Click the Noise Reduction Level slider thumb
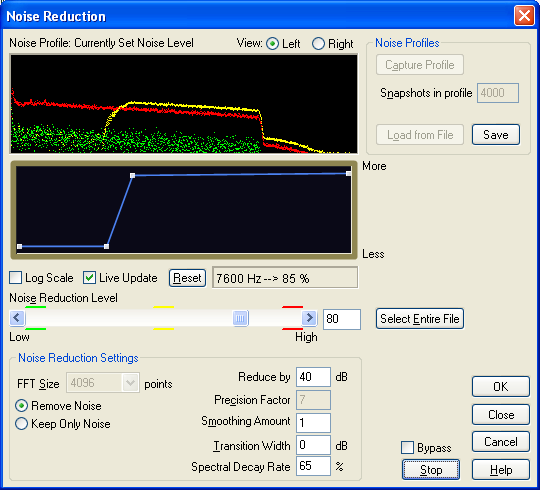The width and height of the screenshot is (540, 490). pos(240,318)
